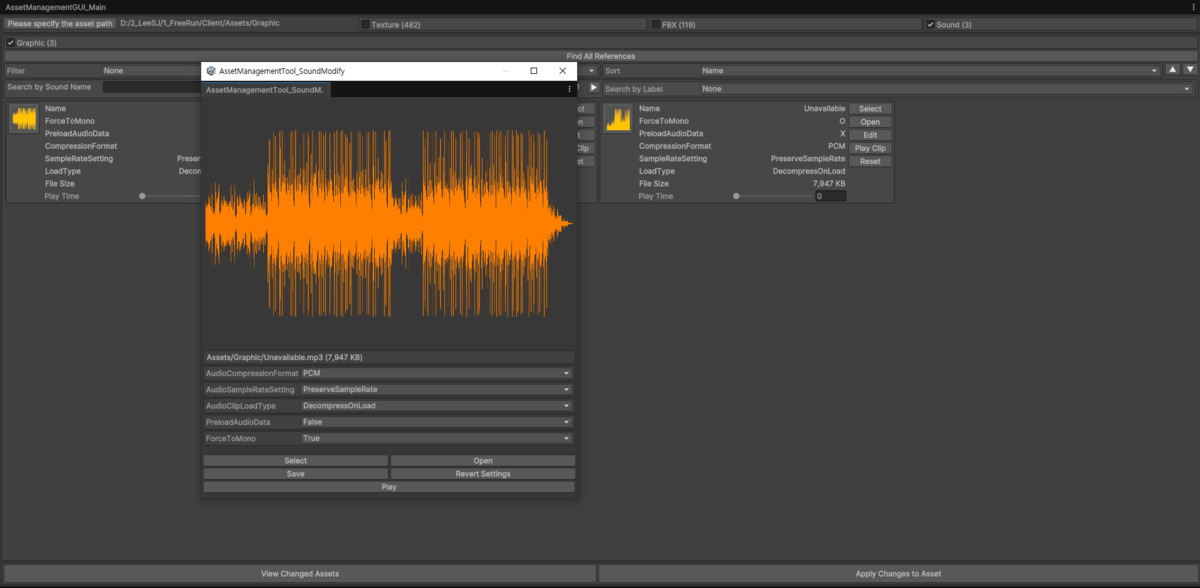Click the play triangle icon beside Search by Label
This screenshot has width=1200, height=588.
click(593, 88)
